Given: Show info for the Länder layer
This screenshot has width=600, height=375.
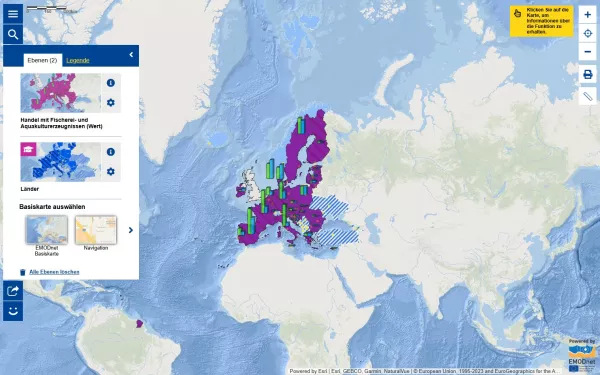Looking at the screenshot, I should [111, 152].
